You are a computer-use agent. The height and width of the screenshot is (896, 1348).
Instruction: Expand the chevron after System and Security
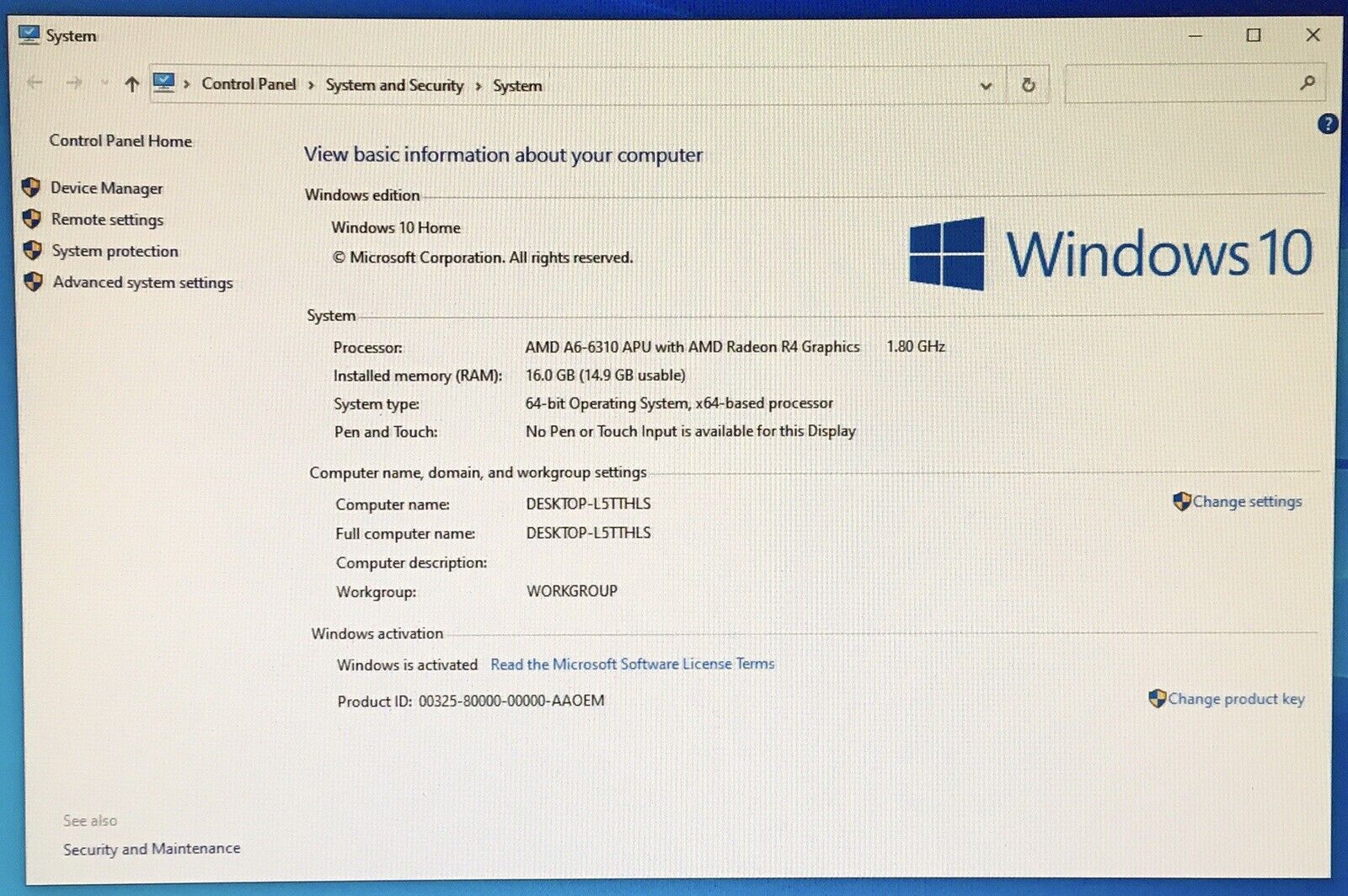tap(479, 86)
